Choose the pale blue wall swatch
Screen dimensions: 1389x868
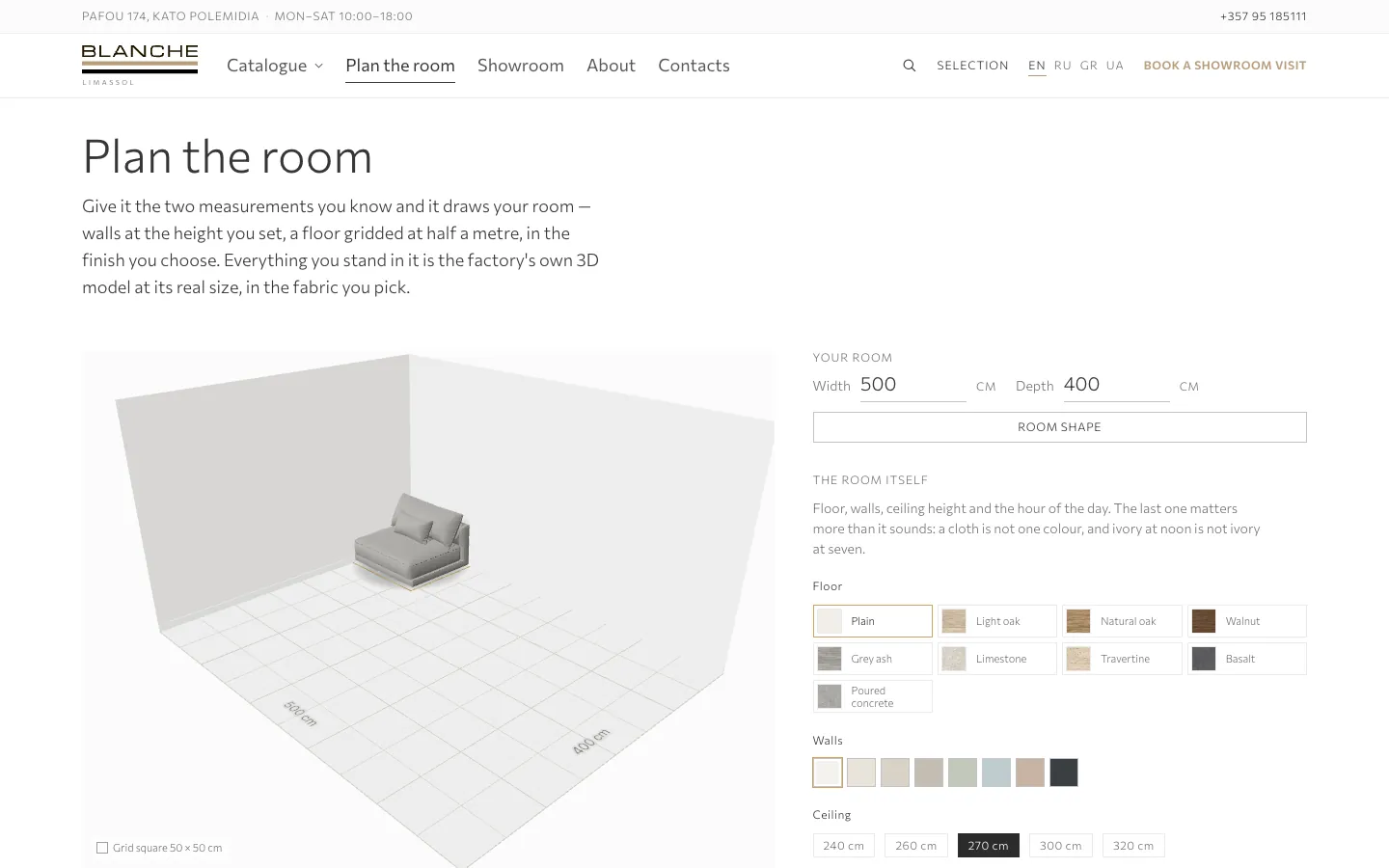pos(996,773)
